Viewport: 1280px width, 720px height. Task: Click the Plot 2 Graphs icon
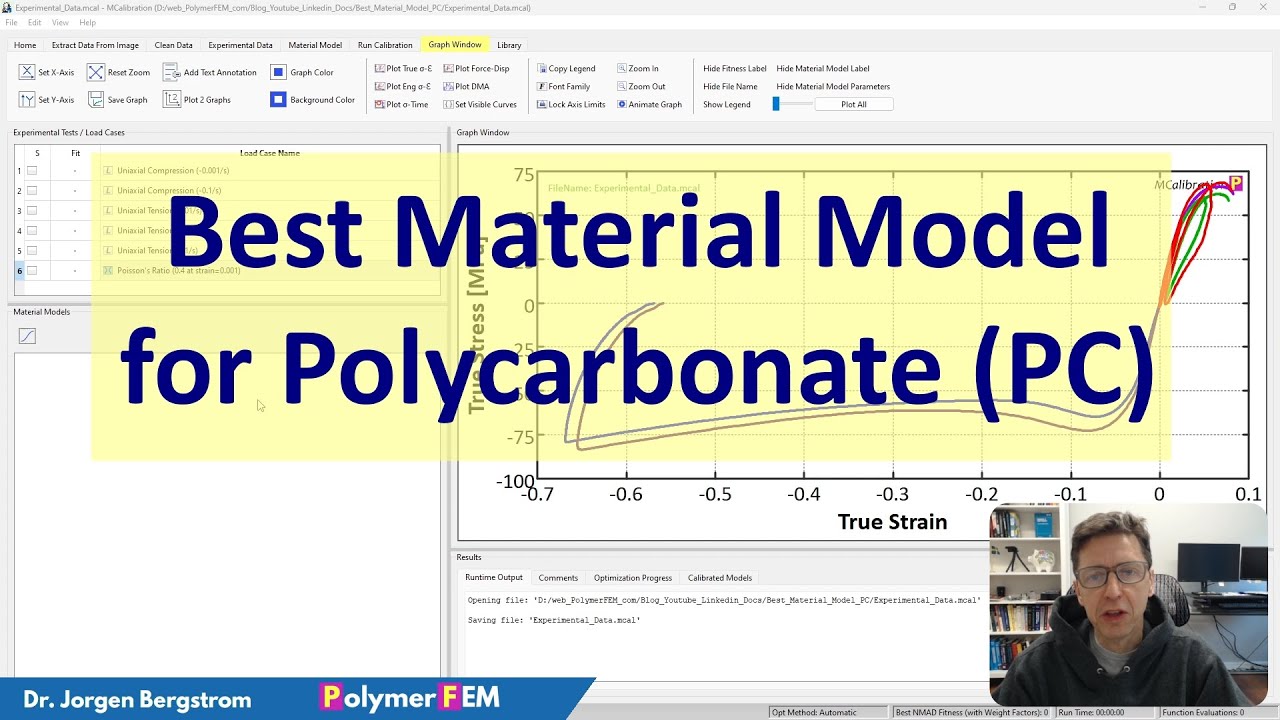click(171, 99)
